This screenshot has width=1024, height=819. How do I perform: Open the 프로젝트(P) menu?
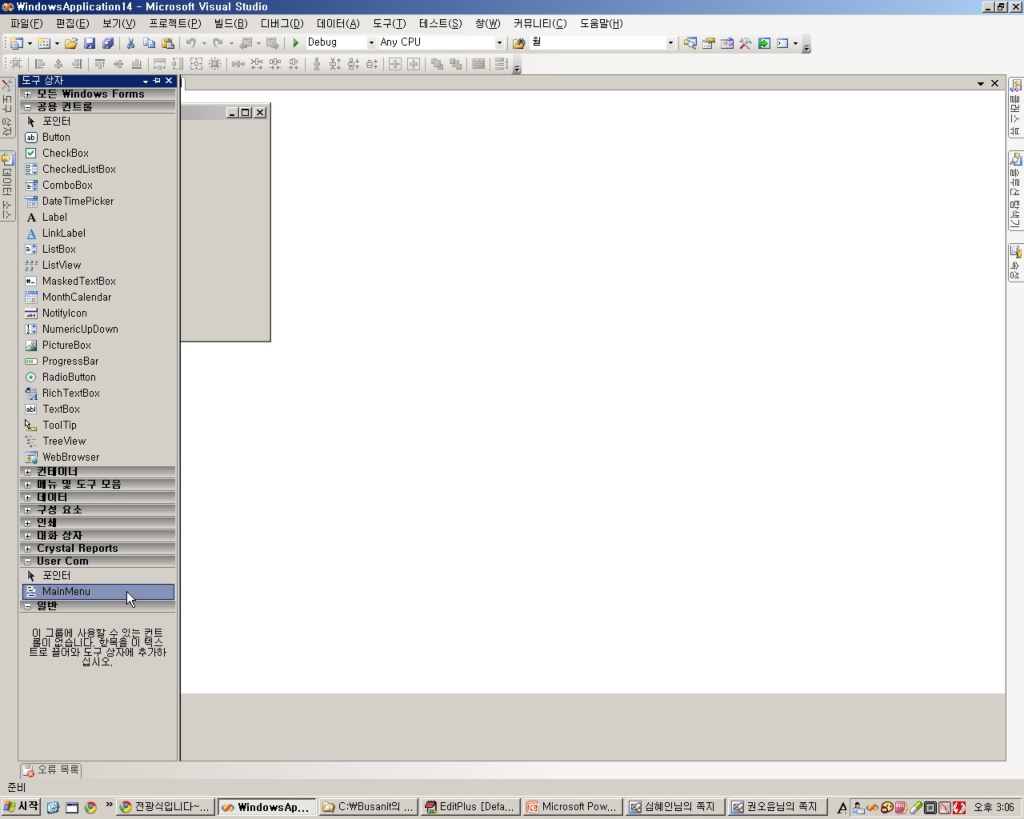pos(174,24)
